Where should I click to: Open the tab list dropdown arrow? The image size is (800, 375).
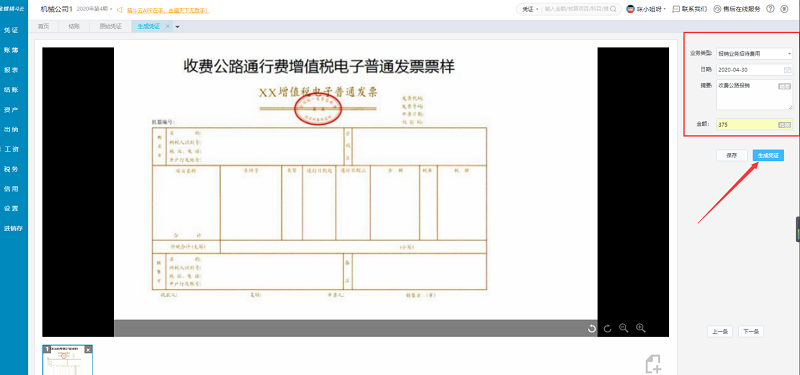pyautogui.click(x=177, y=27)
